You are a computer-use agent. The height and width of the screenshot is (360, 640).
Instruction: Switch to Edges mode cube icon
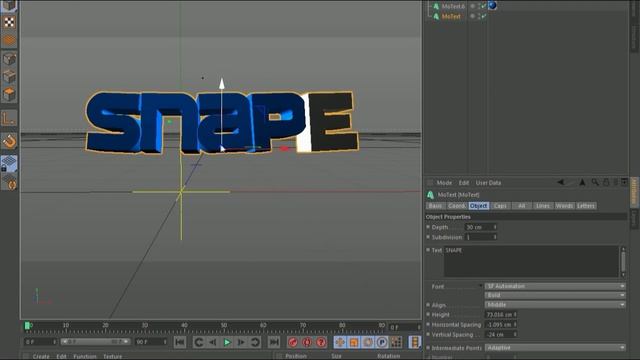[x=9, y=76]
